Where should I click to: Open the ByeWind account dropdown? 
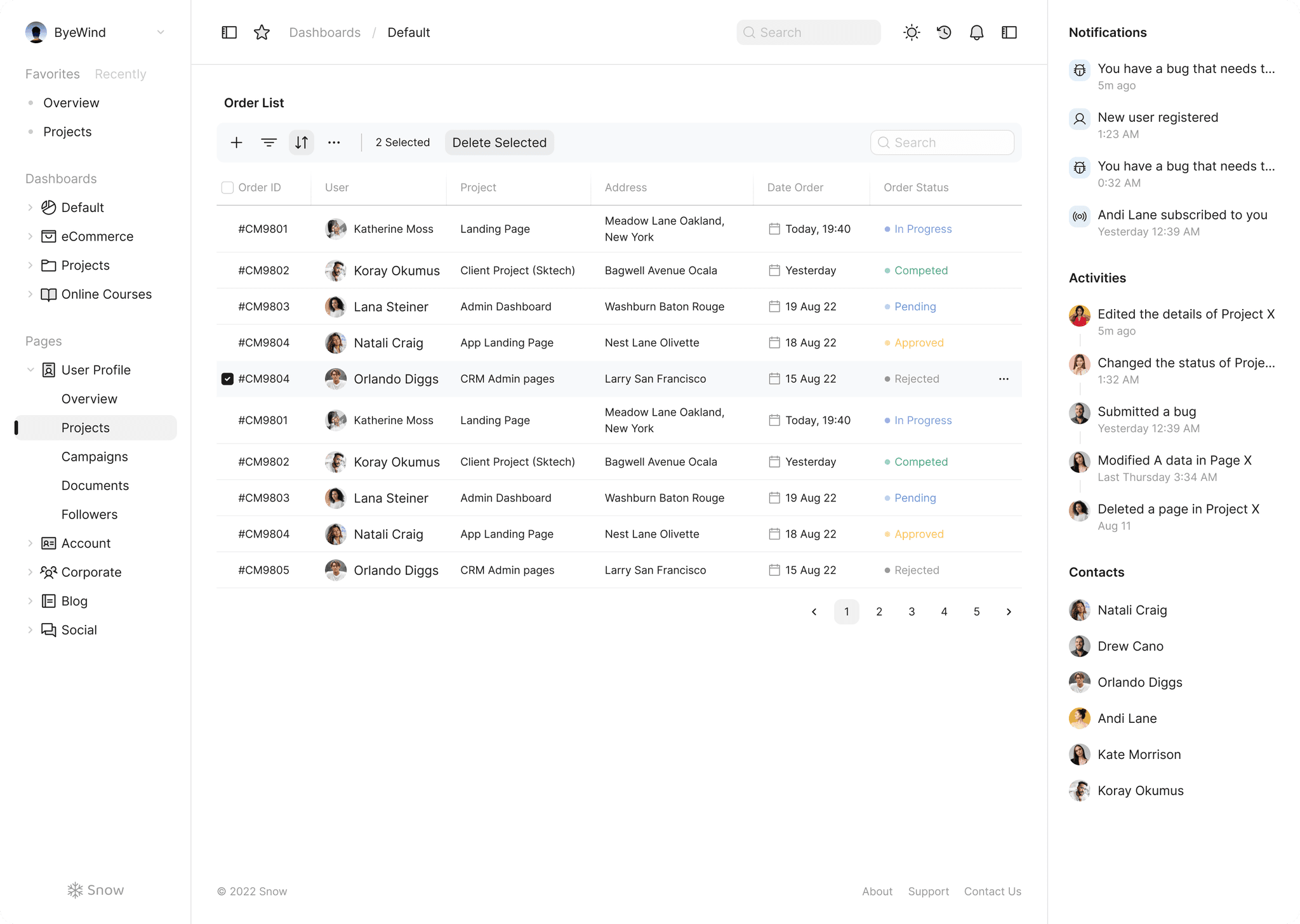point(161,32)
